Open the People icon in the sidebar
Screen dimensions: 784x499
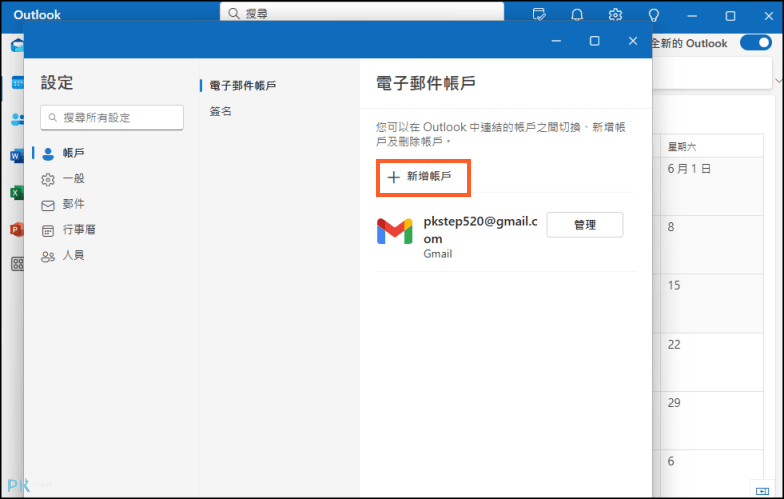pyautogui.click(x=18, y=120)
